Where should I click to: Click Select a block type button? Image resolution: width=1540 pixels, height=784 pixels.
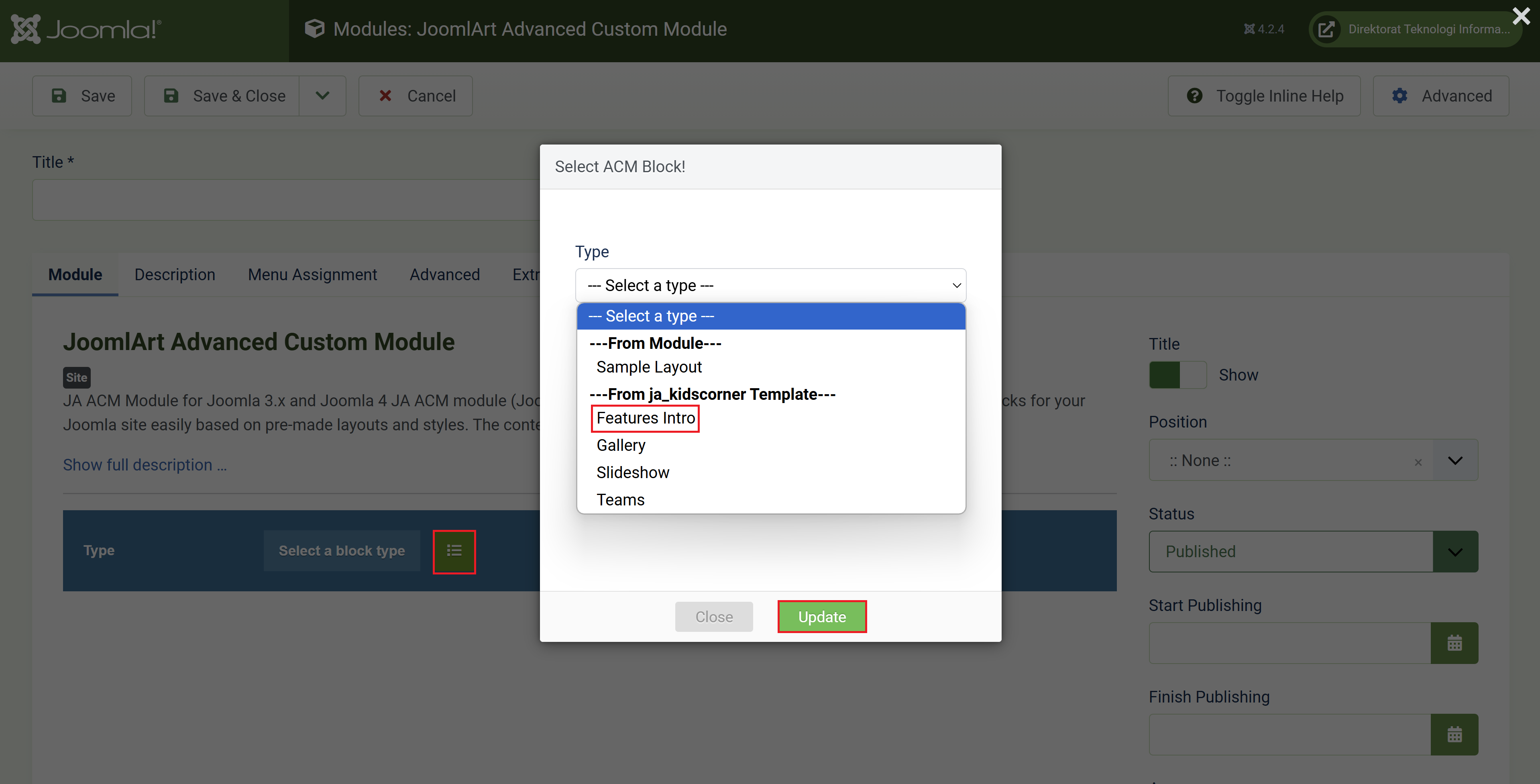click(x=341, y=550)
